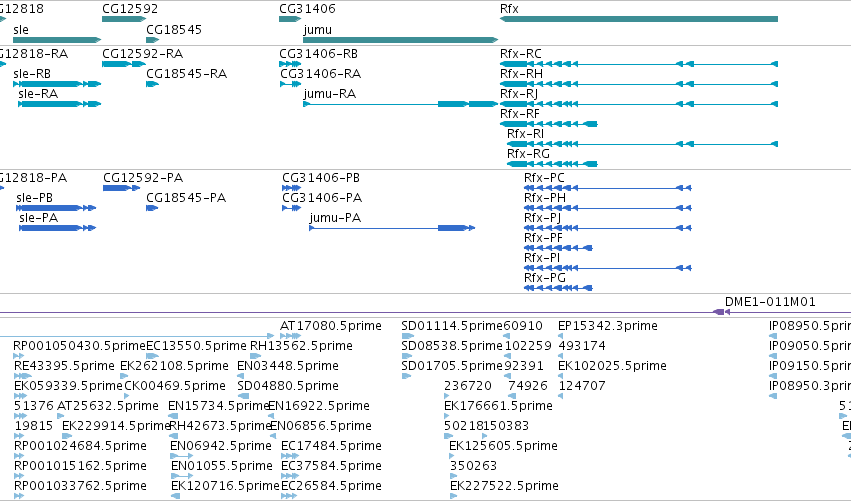Click the EN06942.5prime EST

221,447
